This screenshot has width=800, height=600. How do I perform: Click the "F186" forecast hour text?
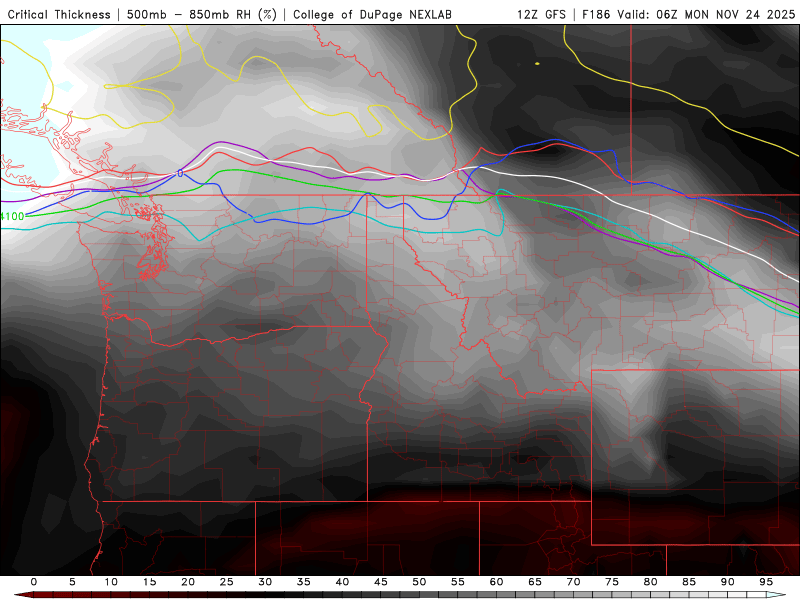click(596, 14)
